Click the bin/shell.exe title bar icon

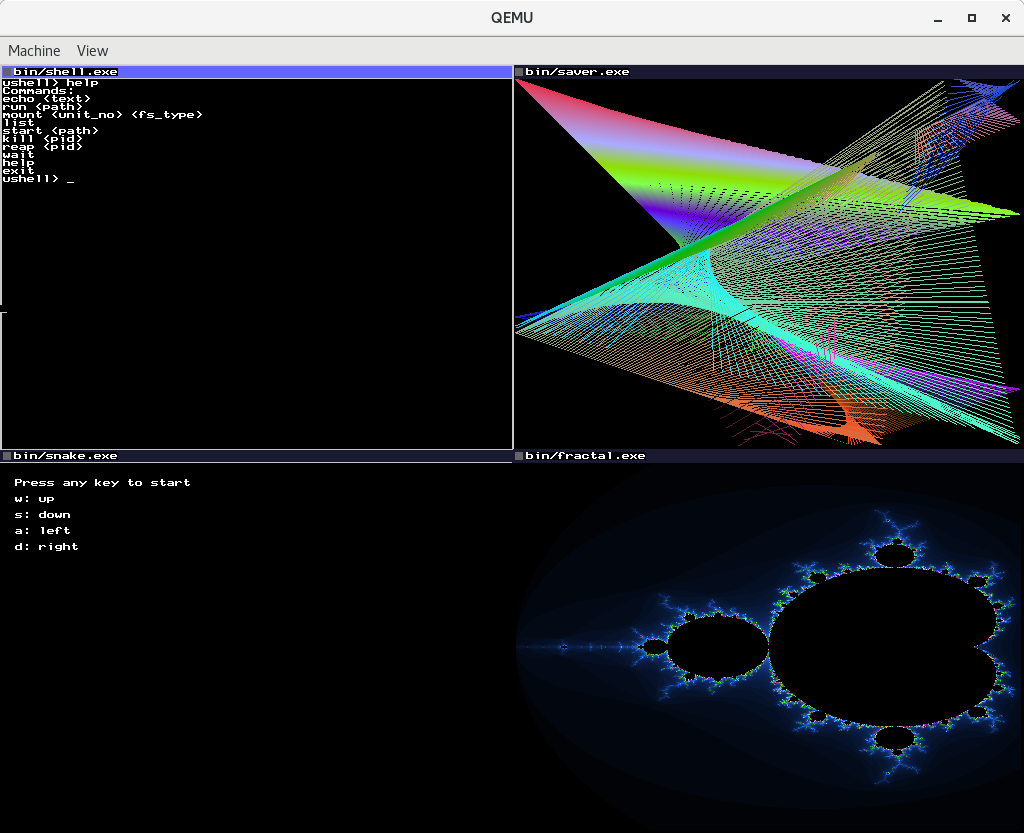coord(8,71)
